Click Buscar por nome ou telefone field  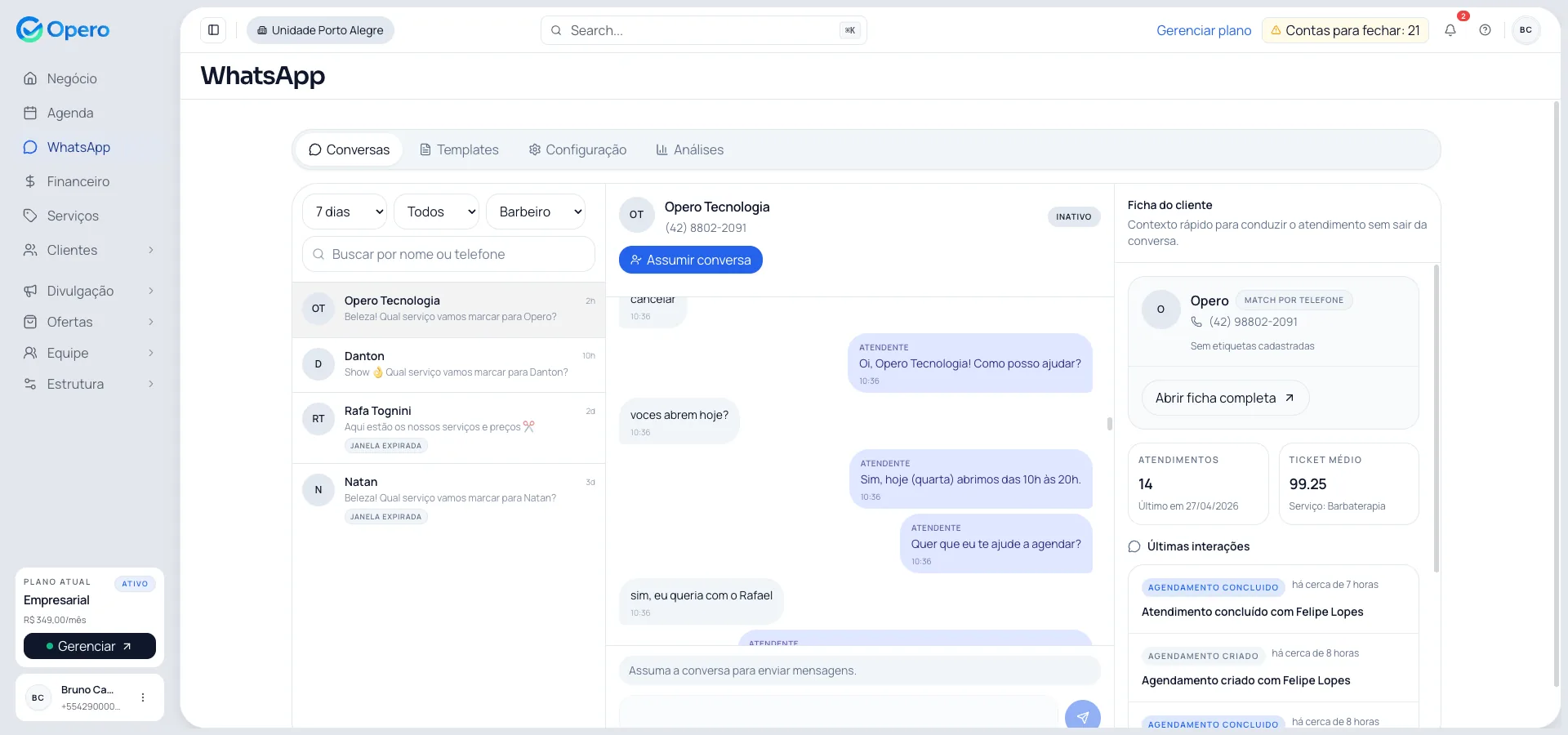coord(448,254)
